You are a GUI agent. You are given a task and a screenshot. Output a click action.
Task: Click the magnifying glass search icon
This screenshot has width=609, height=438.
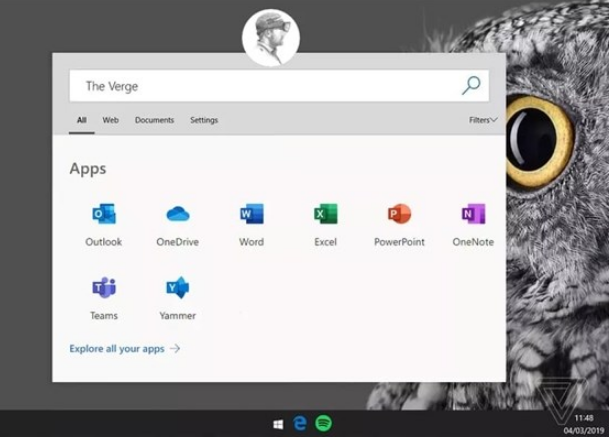pos(471,85)
